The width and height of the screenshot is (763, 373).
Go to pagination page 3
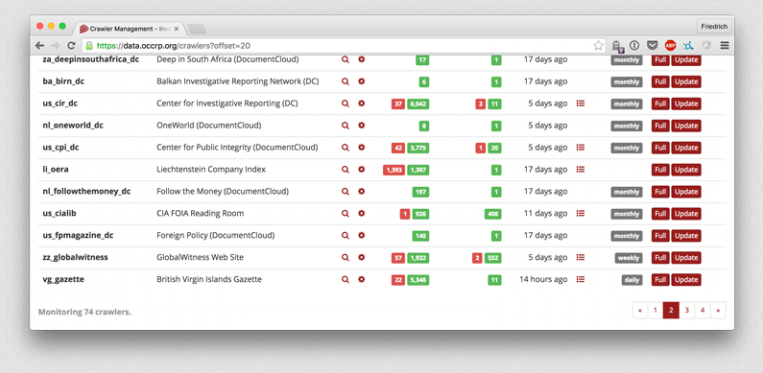tap(687, 310)
